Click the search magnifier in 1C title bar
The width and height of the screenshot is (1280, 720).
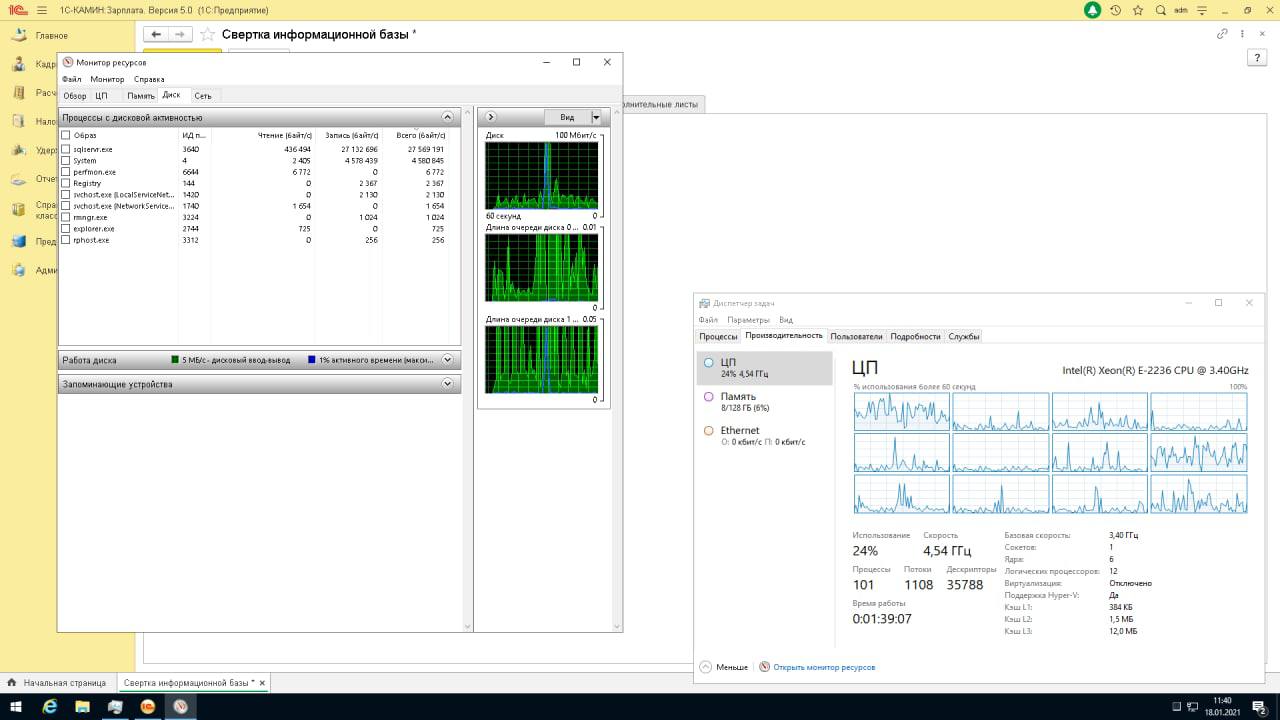1161,10
